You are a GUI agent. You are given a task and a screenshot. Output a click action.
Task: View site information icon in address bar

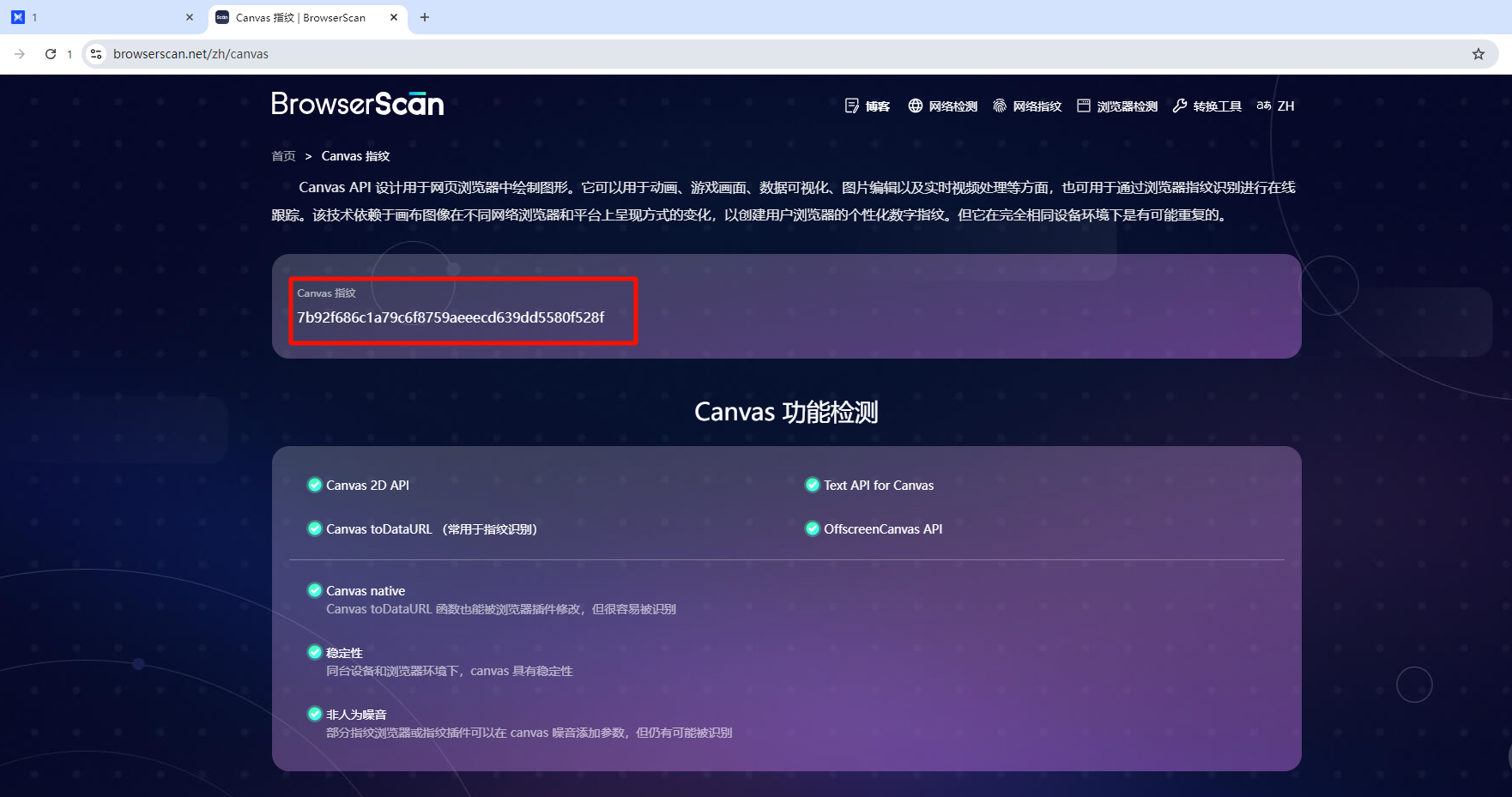coord(96,54)
